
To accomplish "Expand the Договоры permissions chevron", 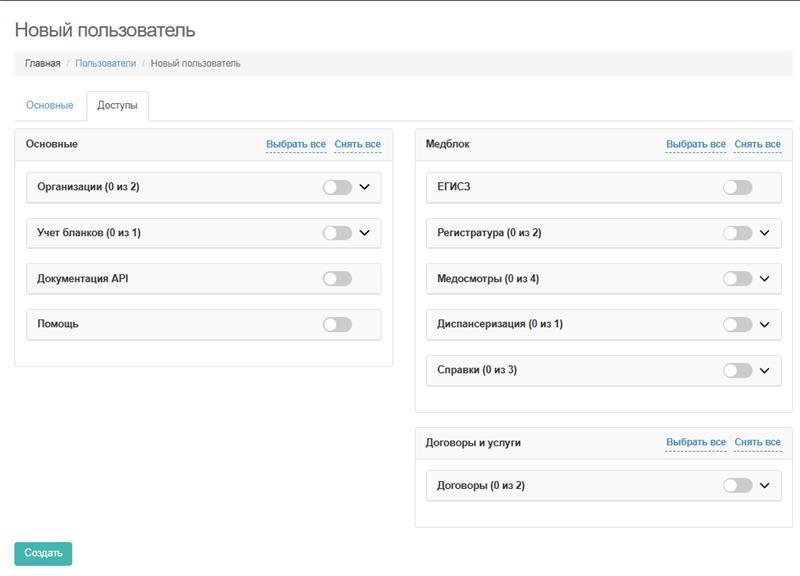I will (x=765, y=486).
